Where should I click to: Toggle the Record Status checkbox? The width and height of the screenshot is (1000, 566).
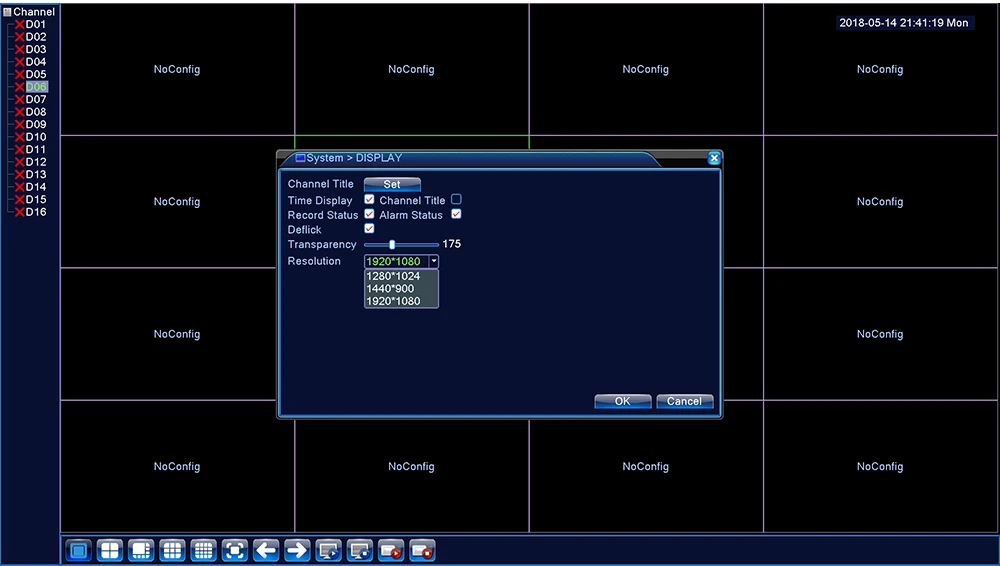point(369,214)
